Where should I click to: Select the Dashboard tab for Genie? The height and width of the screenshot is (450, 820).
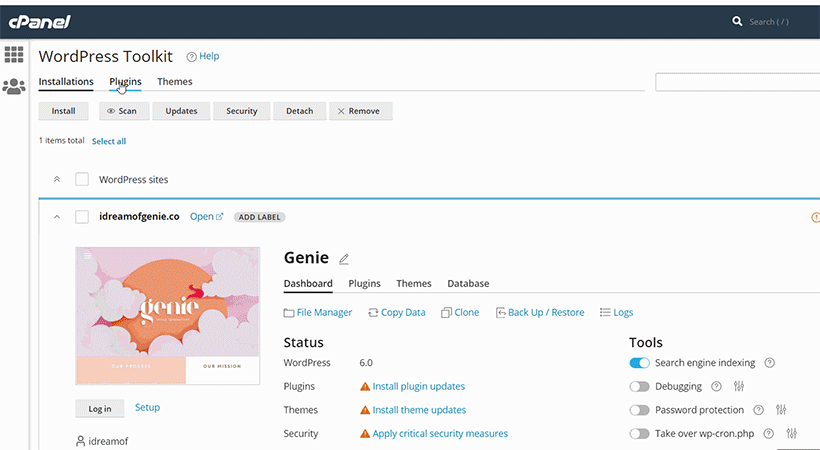click(308, 284)
